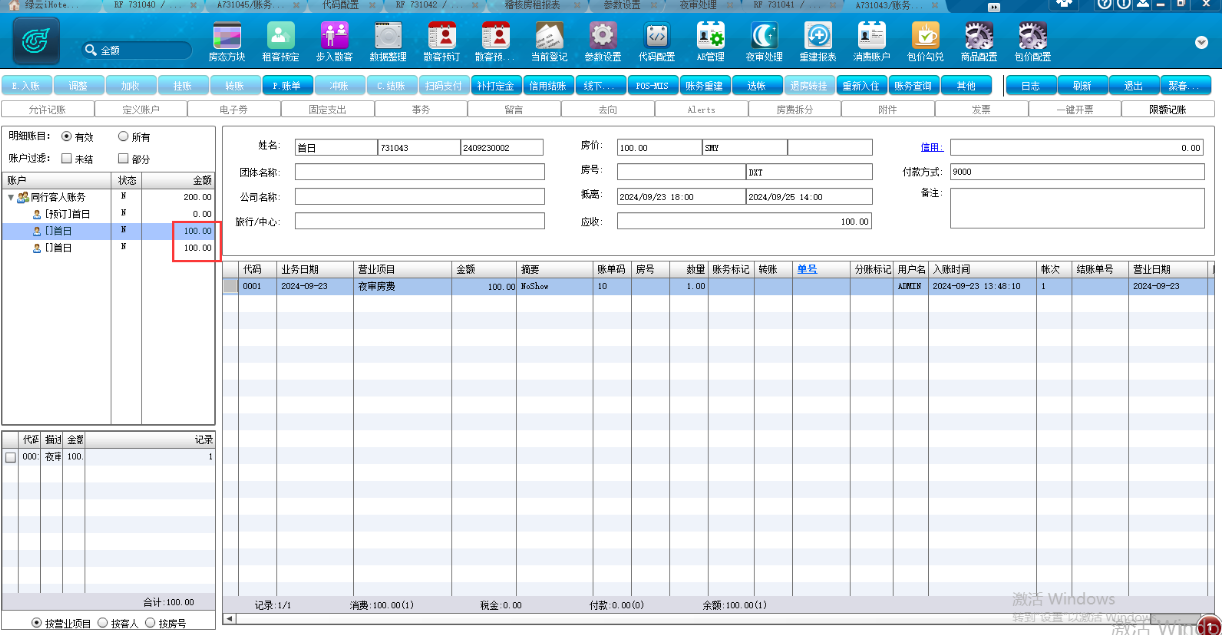Select the 有效 radio button

point(67,136)
